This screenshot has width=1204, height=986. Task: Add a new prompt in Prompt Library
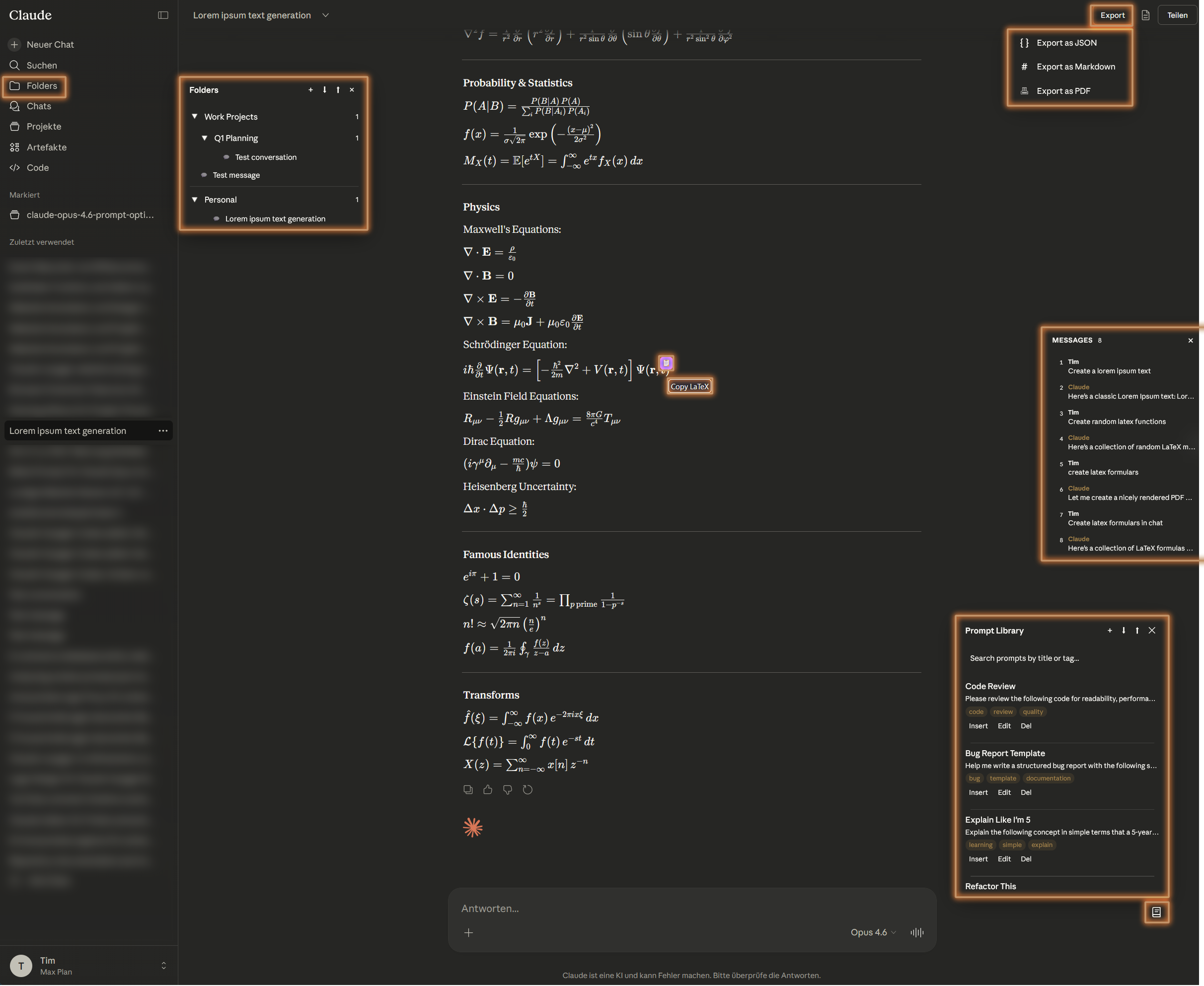point(1110,631)
